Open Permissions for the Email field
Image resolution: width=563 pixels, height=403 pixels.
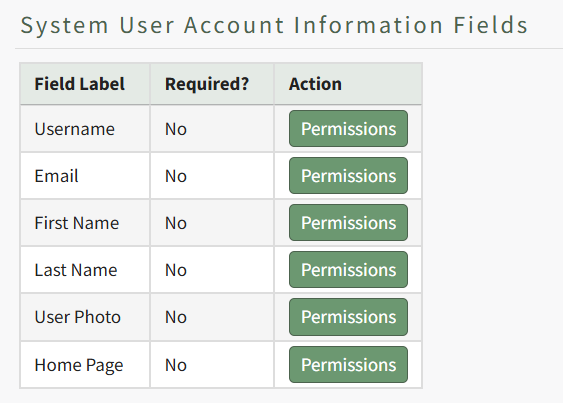[x=348, y=176]
